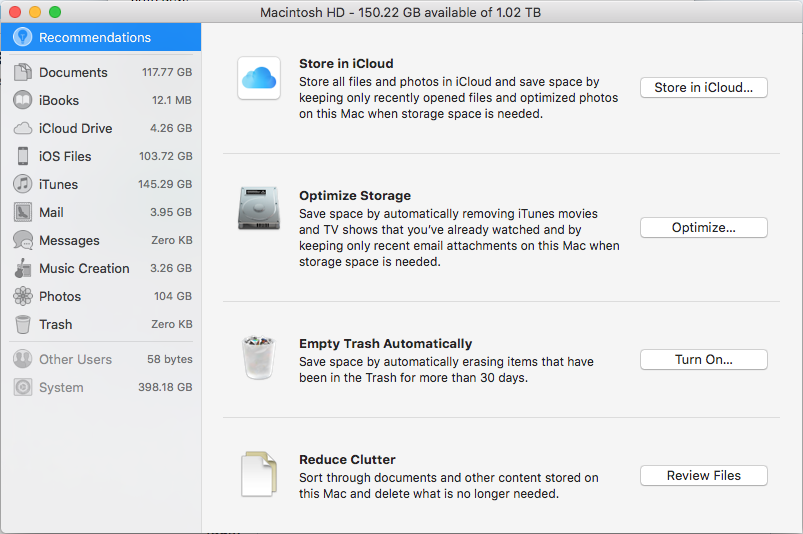
Task: Open the Messages label in the sidebar
Action: pos(69,240)
